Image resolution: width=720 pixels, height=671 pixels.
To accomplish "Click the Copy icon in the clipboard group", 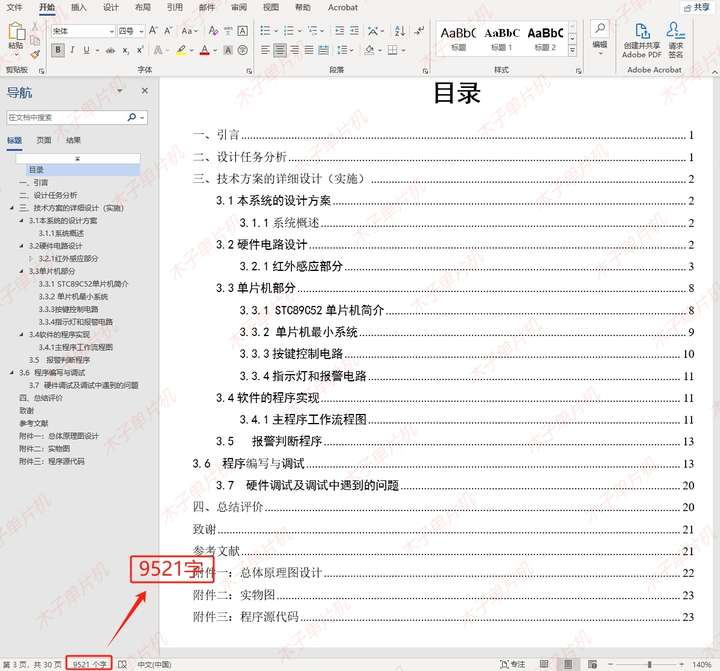I will 35,40.
